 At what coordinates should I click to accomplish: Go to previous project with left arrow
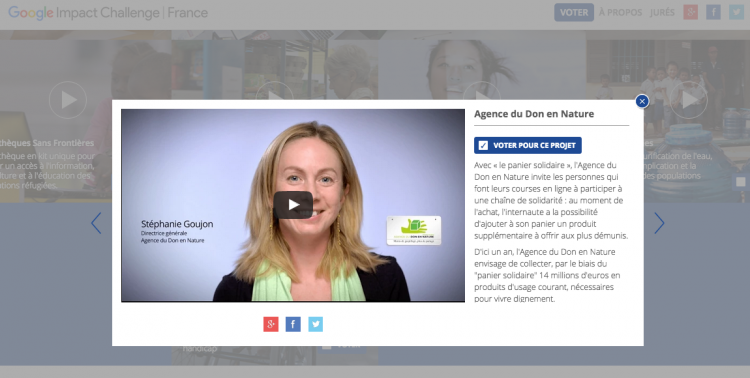tap(96, 223)
